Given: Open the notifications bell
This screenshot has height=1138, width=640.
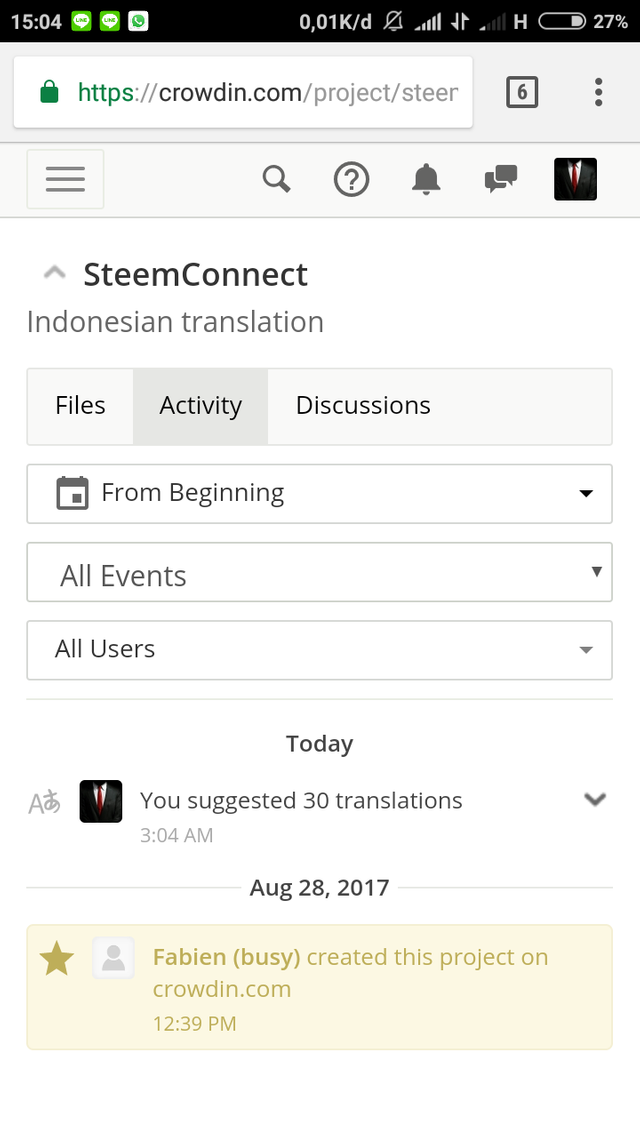Looking at the screenshot, I should pos(426,180).
